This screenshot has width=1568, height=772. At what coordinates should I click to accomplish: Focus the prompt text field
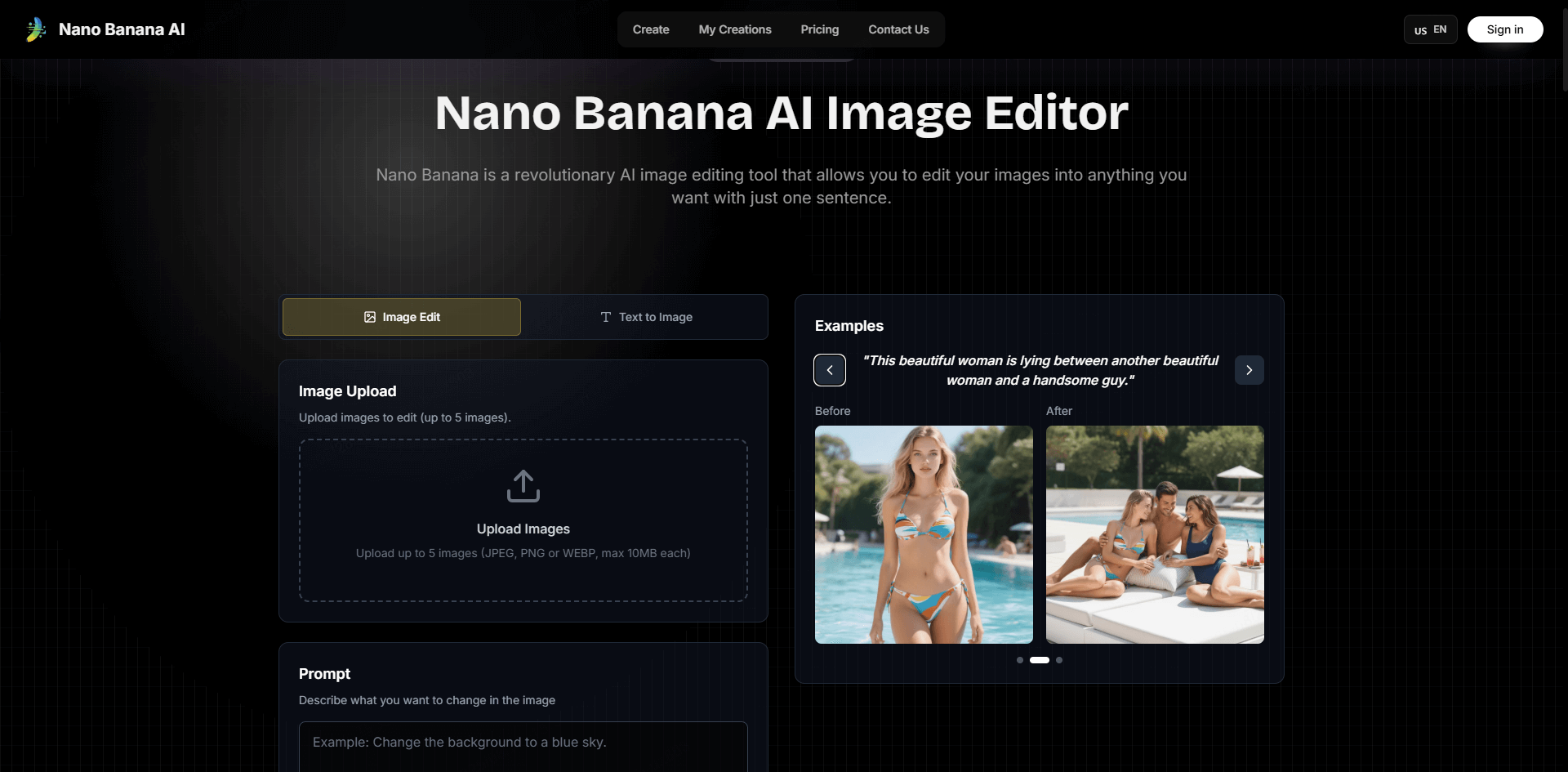[x=523, y=747]
